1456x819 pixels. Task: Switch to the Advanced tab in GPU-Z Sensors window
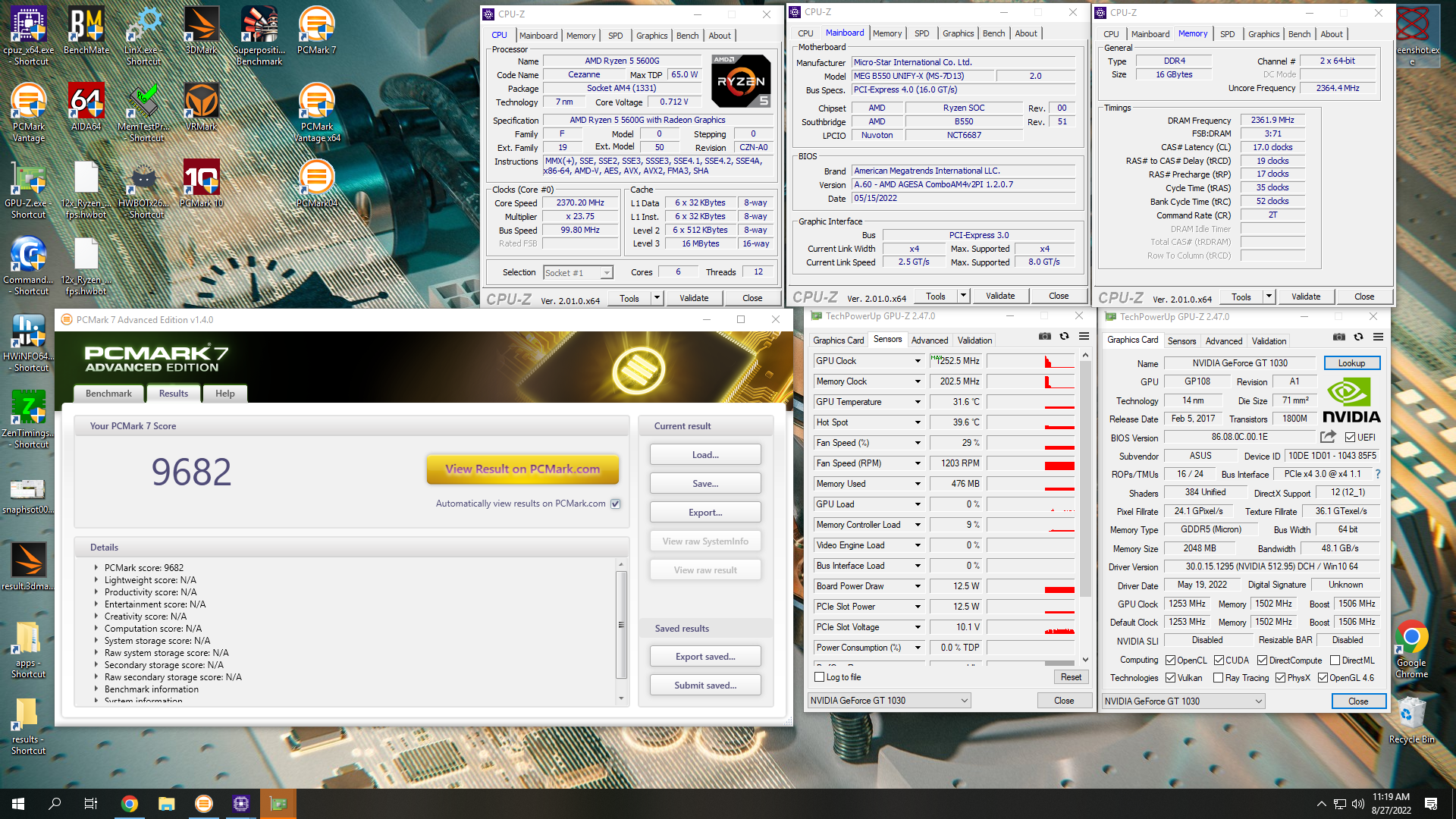930,340
